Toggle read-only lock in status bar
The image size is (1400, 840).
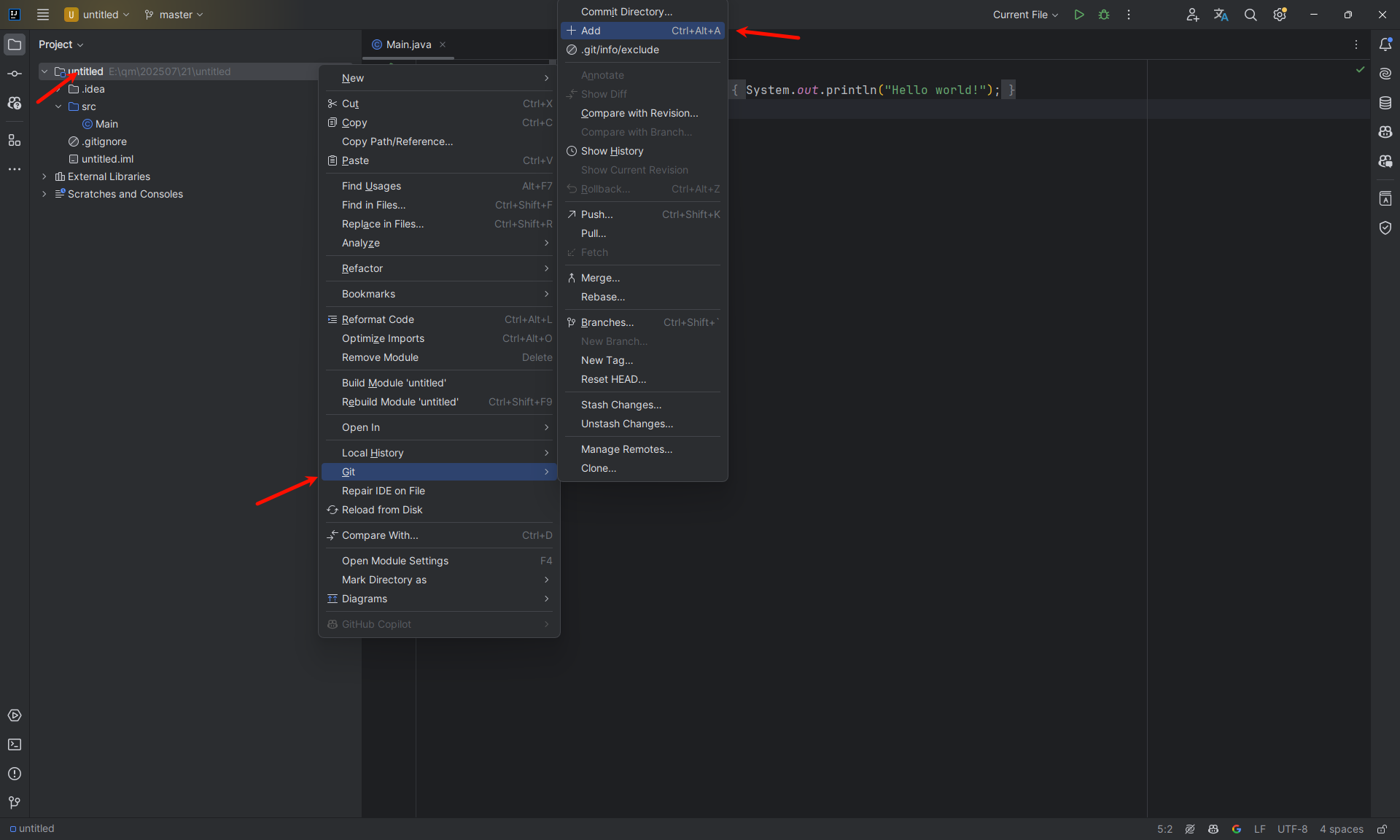click(1382, 829)
